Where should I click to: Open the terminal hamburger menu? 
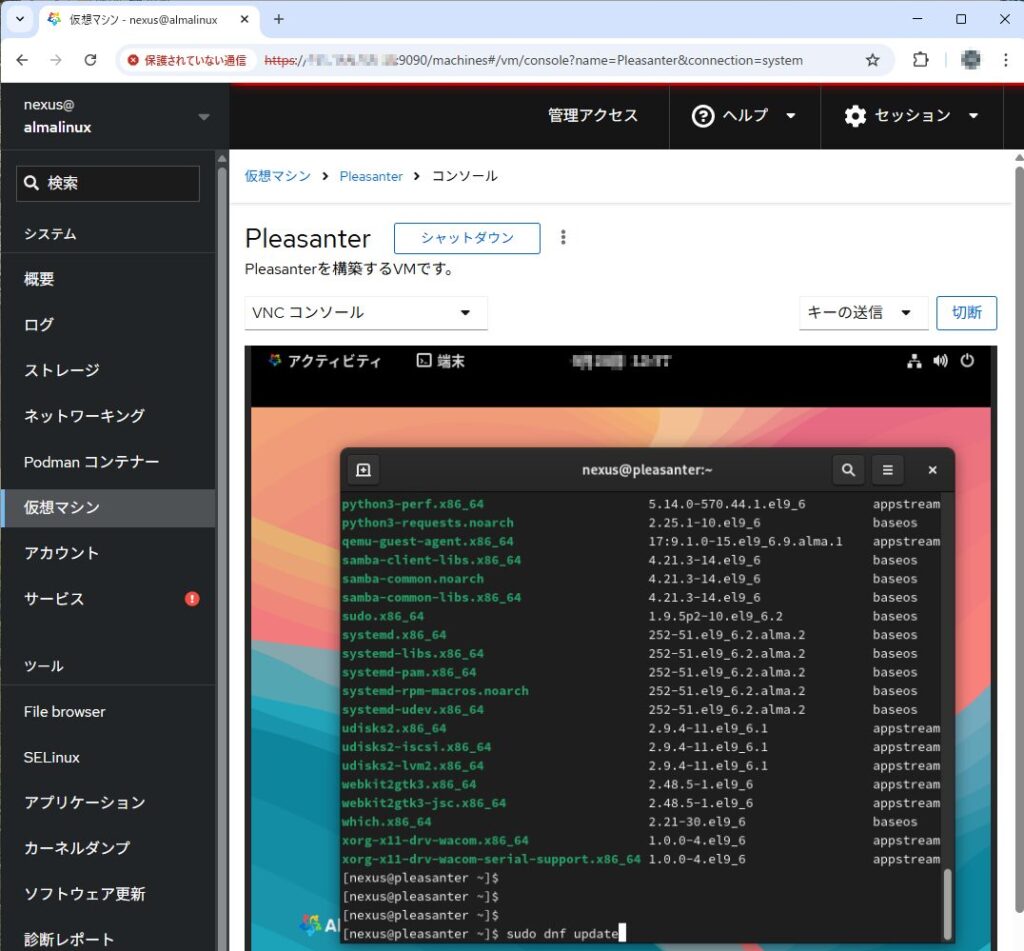pyautogui.click(x=887, y=470)
